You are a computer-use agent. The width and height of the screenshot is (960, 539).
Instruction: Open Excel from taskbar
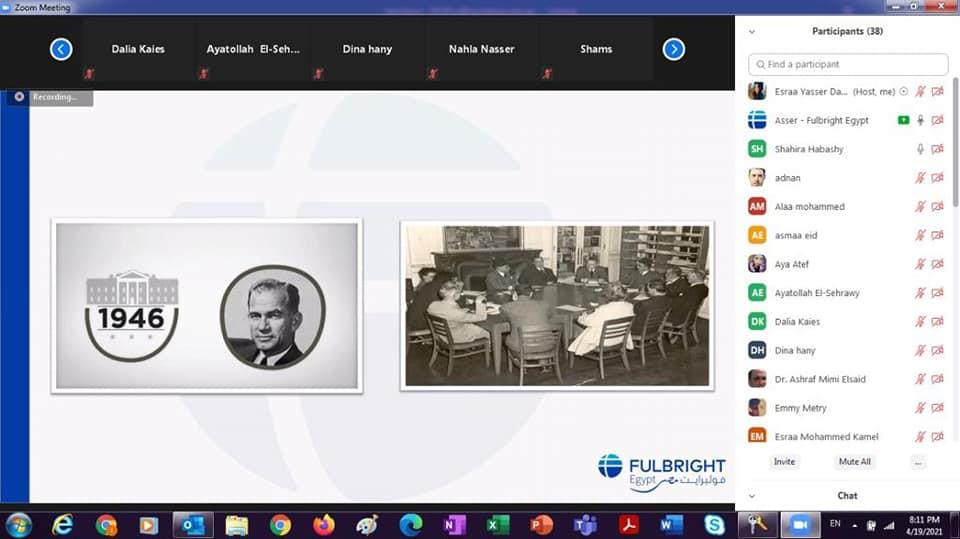(x=498, y=525)
